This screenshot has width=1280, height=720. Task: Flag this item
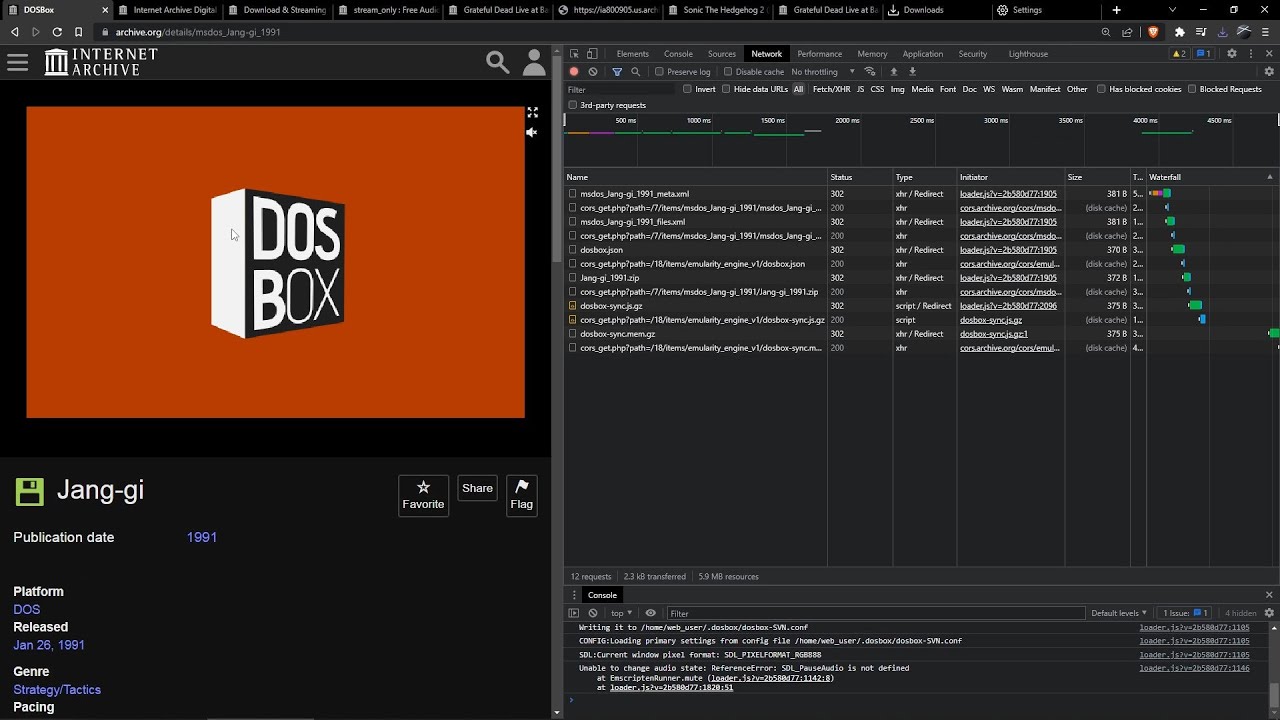tap(522, 495)
